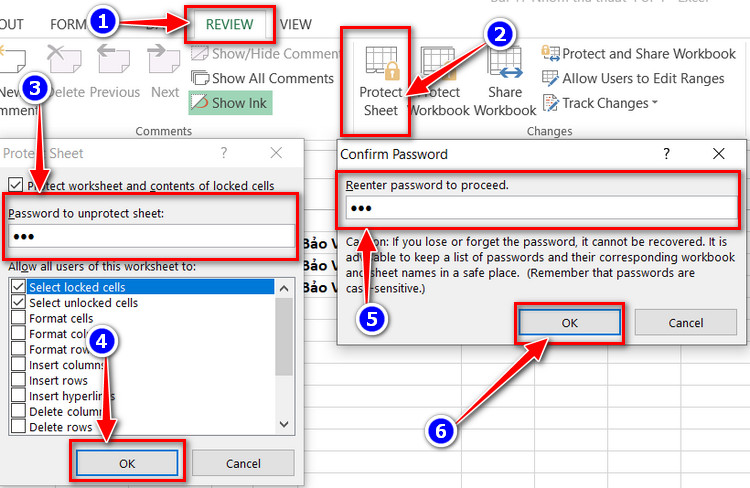750x488 pixels.
Task: Click Protect and Share Workbook
Action: (x=639, y=54)
